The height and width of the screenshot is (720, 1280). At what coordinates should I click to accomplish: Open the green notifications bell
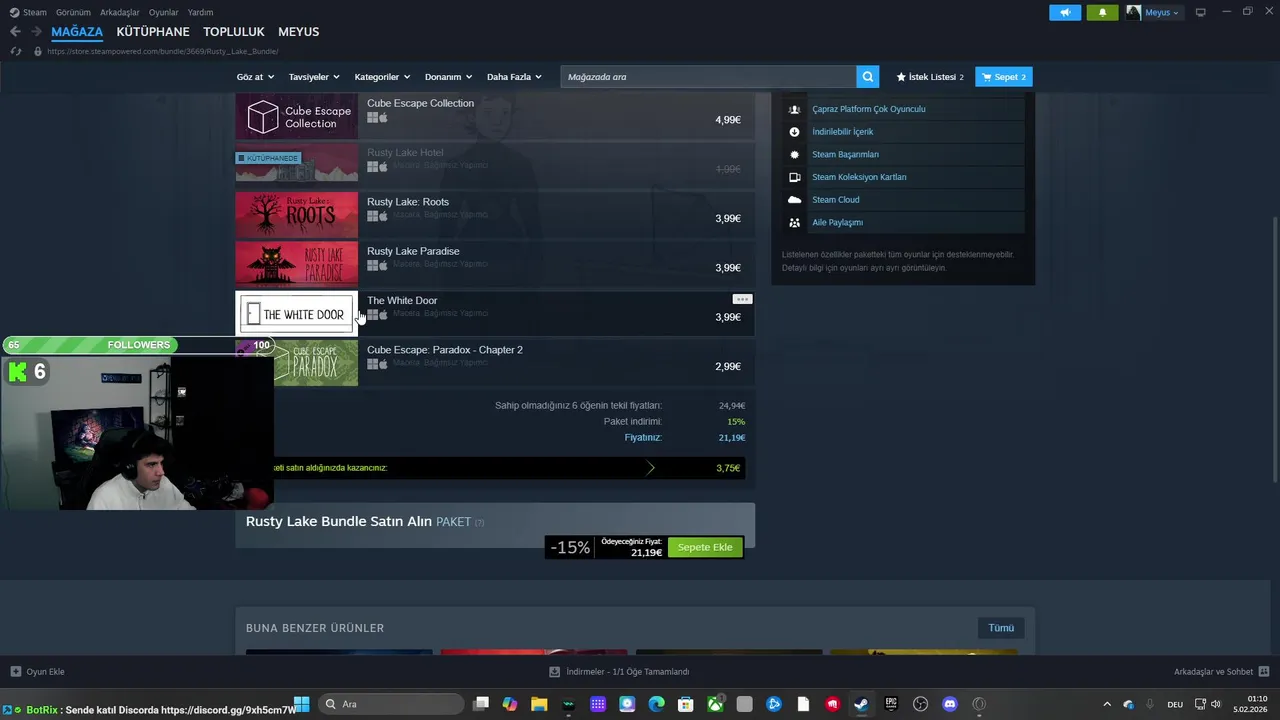[x=1102, y=12]
